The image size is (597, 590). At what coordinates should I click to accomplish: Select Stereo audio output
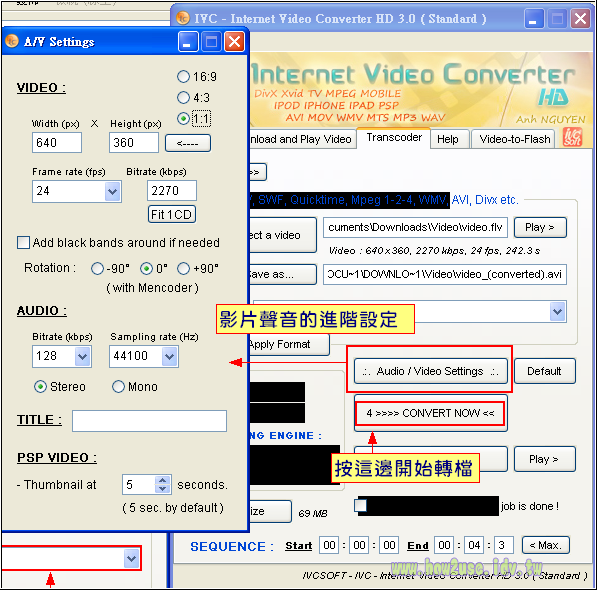pyautogui.click(x=40, y=387)
